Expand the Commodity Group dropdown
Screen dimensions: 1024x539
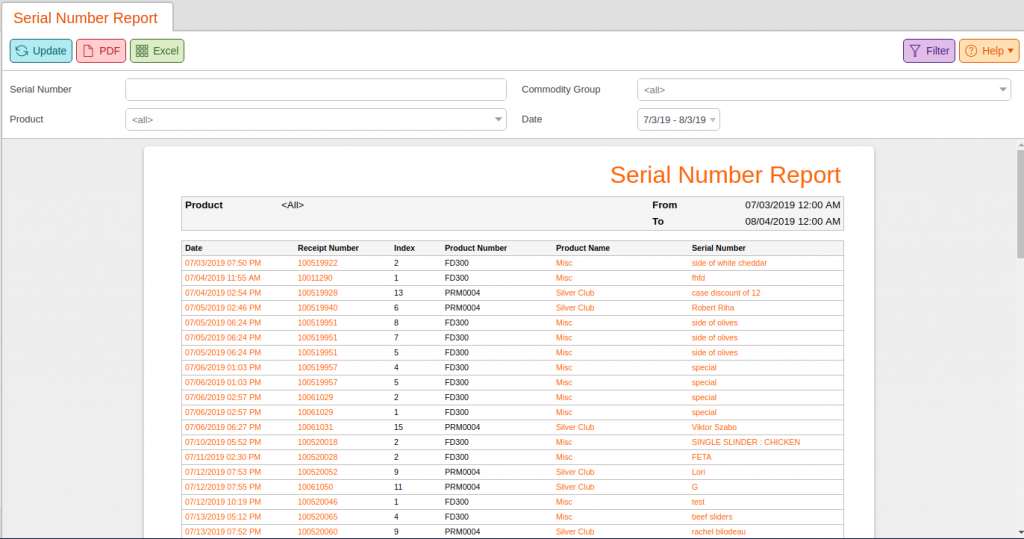pyautogui.click(x=1002, y=90)
